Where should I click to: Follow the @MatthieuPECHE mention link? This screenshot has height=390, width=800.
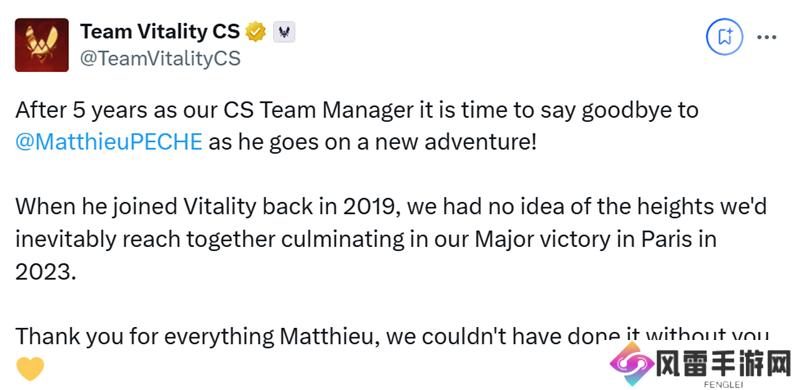tap(109, 142)
